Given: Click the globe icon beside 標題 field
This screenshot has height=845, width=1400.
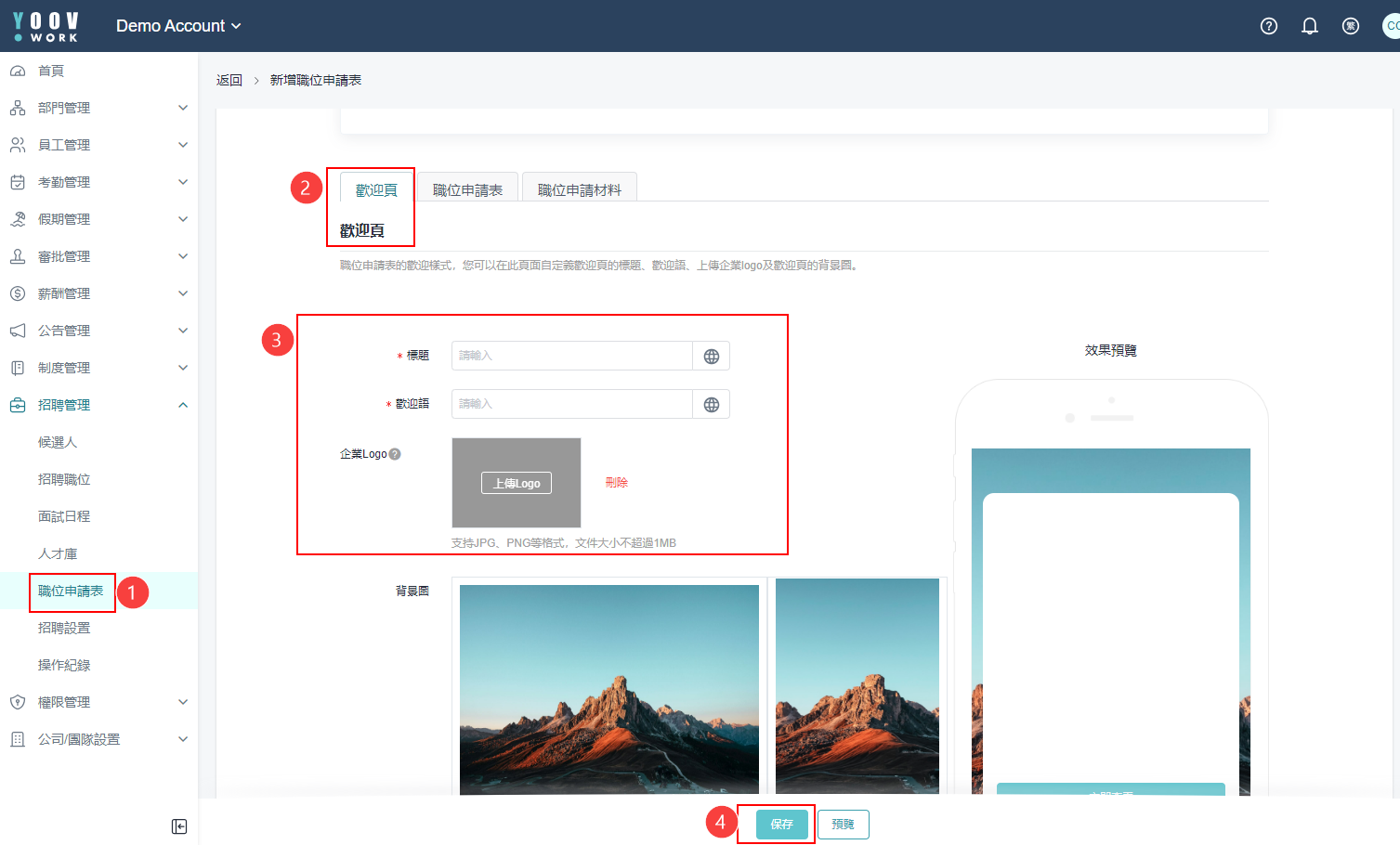Looking at the screenshot, I should [x=711, y=357].
